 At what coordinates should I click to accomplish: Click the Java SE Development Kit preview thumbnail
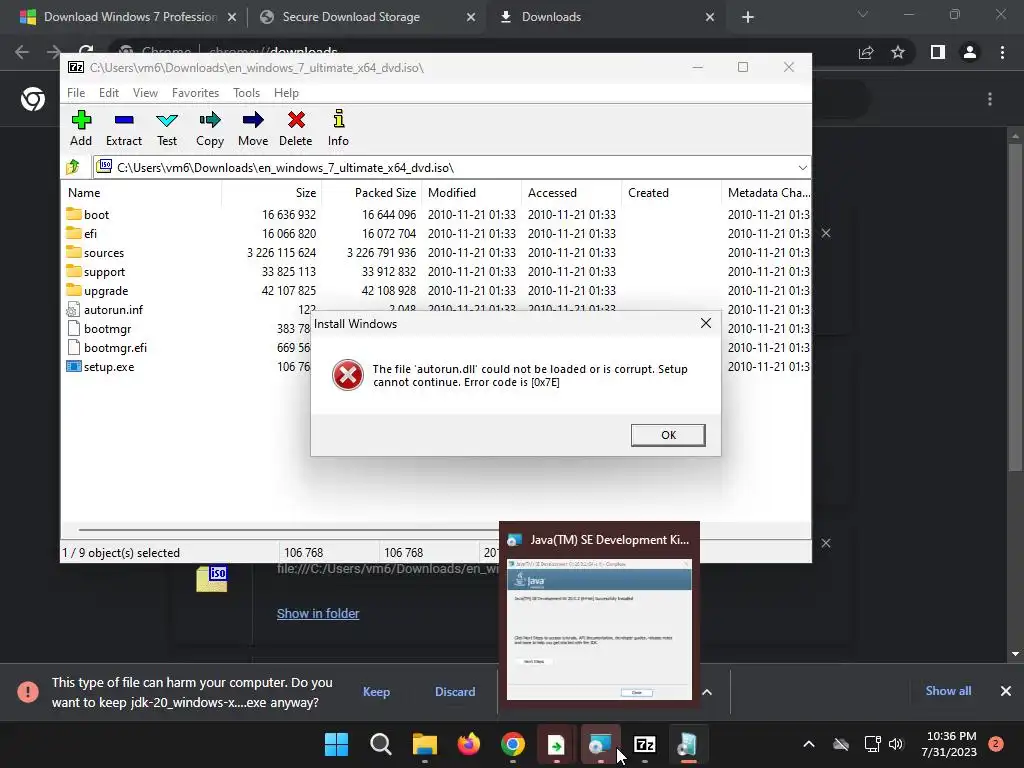[x=600, y=629]
